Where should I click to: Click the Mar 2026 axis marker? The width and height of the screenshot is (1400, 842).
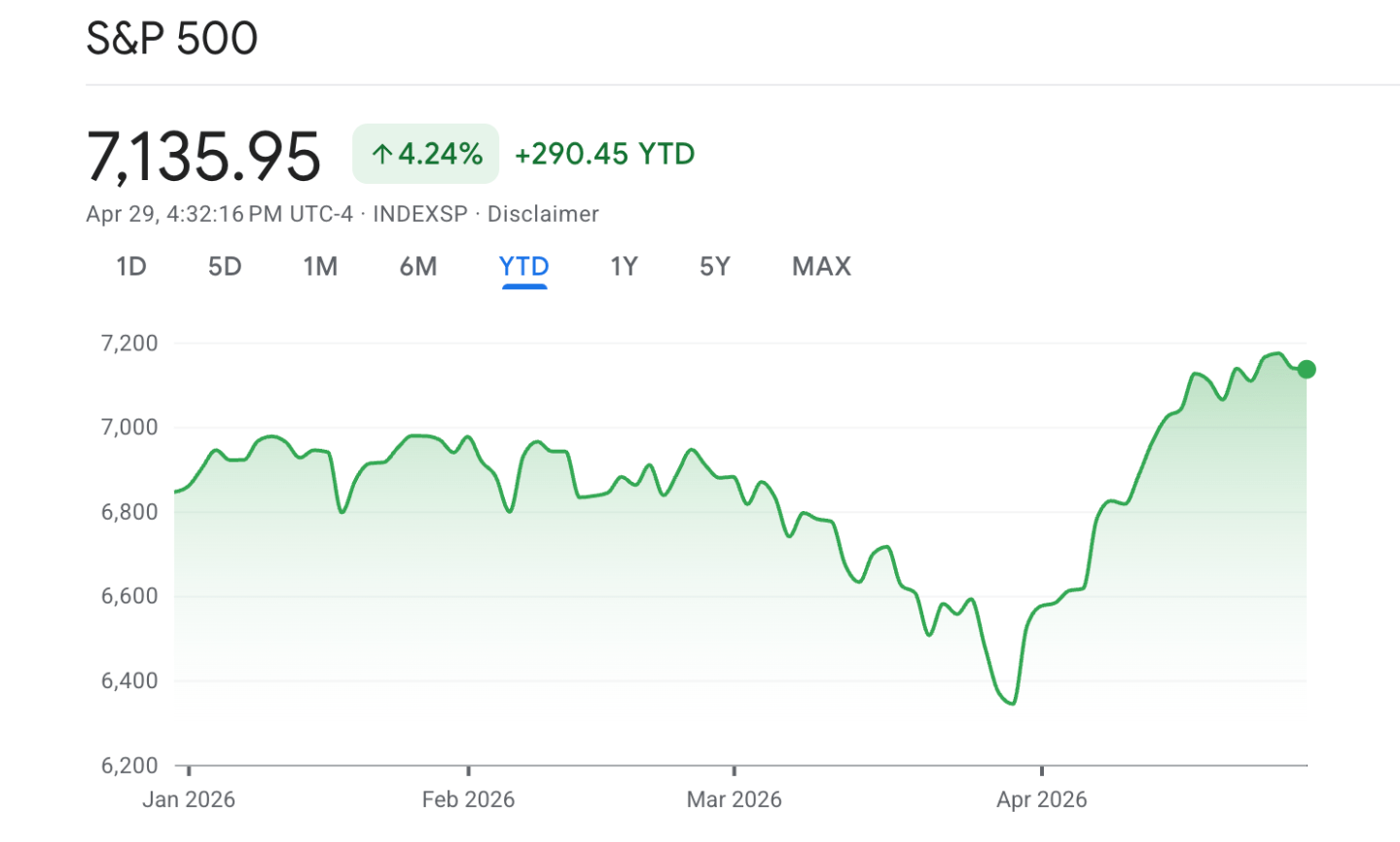734,799
